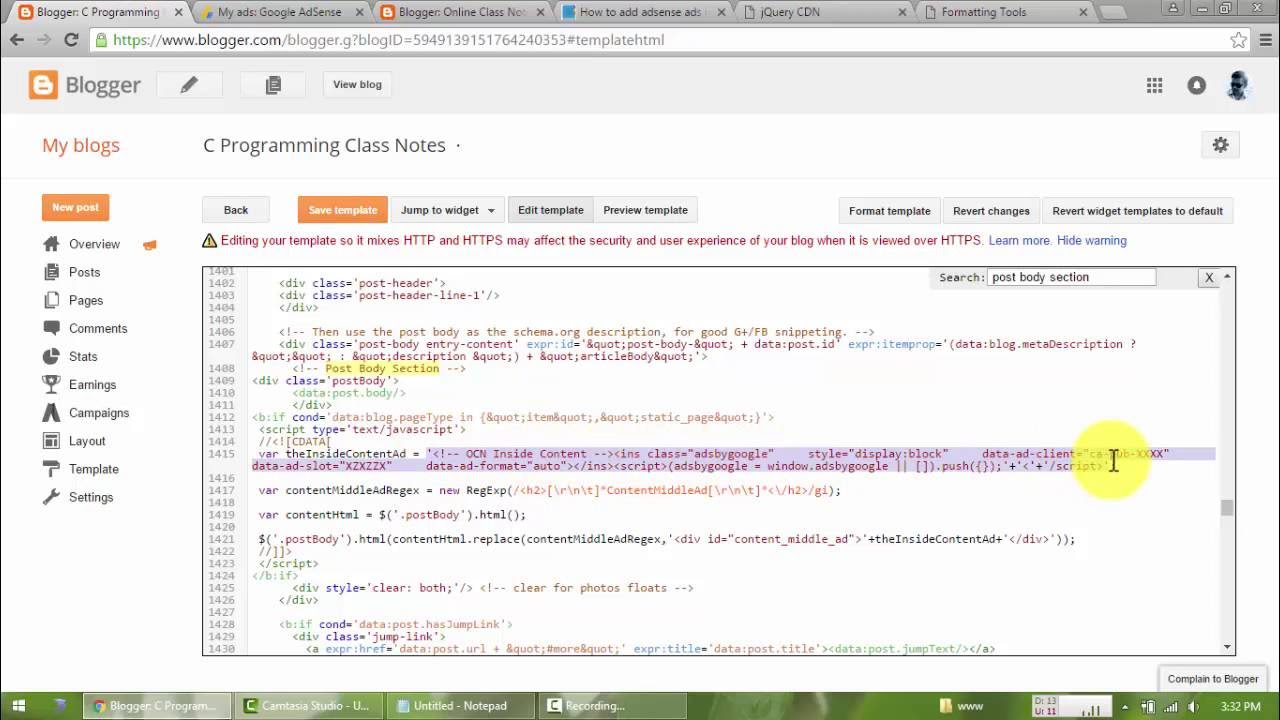Click the browser address bar
This screenshot has height=720, width=1280.
coord(662,40)
